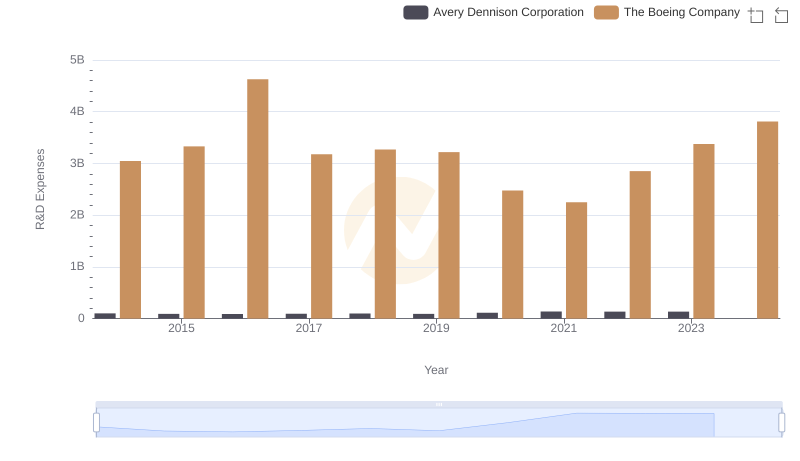This screenshot has width=800, height=461.
Task: Click the 2019 x-axis label
Action: coord(436,328)
